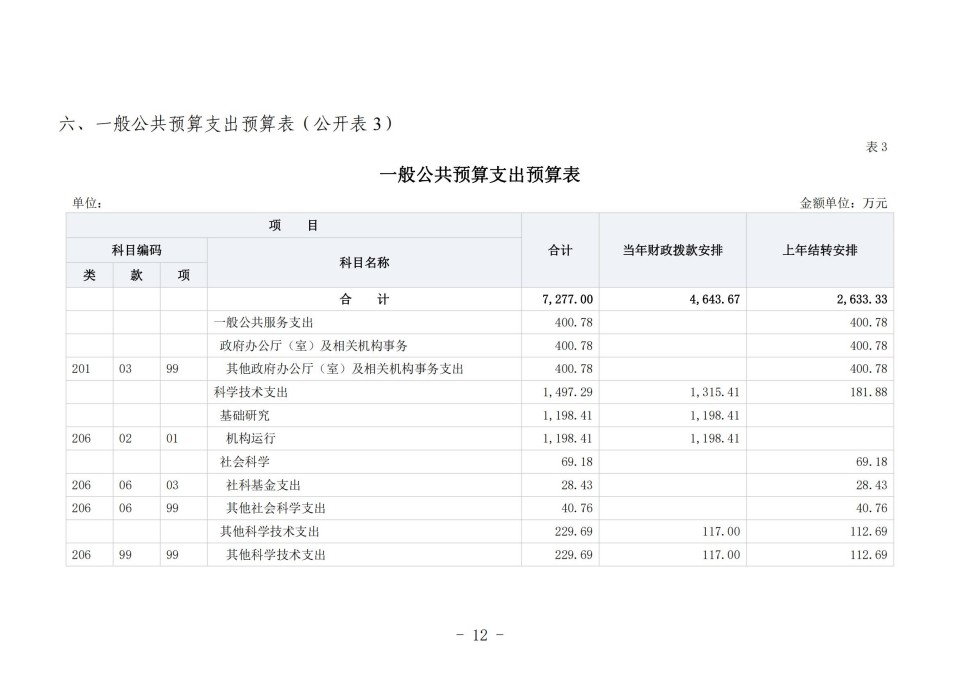The height and width of the screenshot is (678, 960).
Task: Click the bold centered title 一般公共预算支出预算表
Action: pyautogui.click(x=479, y=175)
